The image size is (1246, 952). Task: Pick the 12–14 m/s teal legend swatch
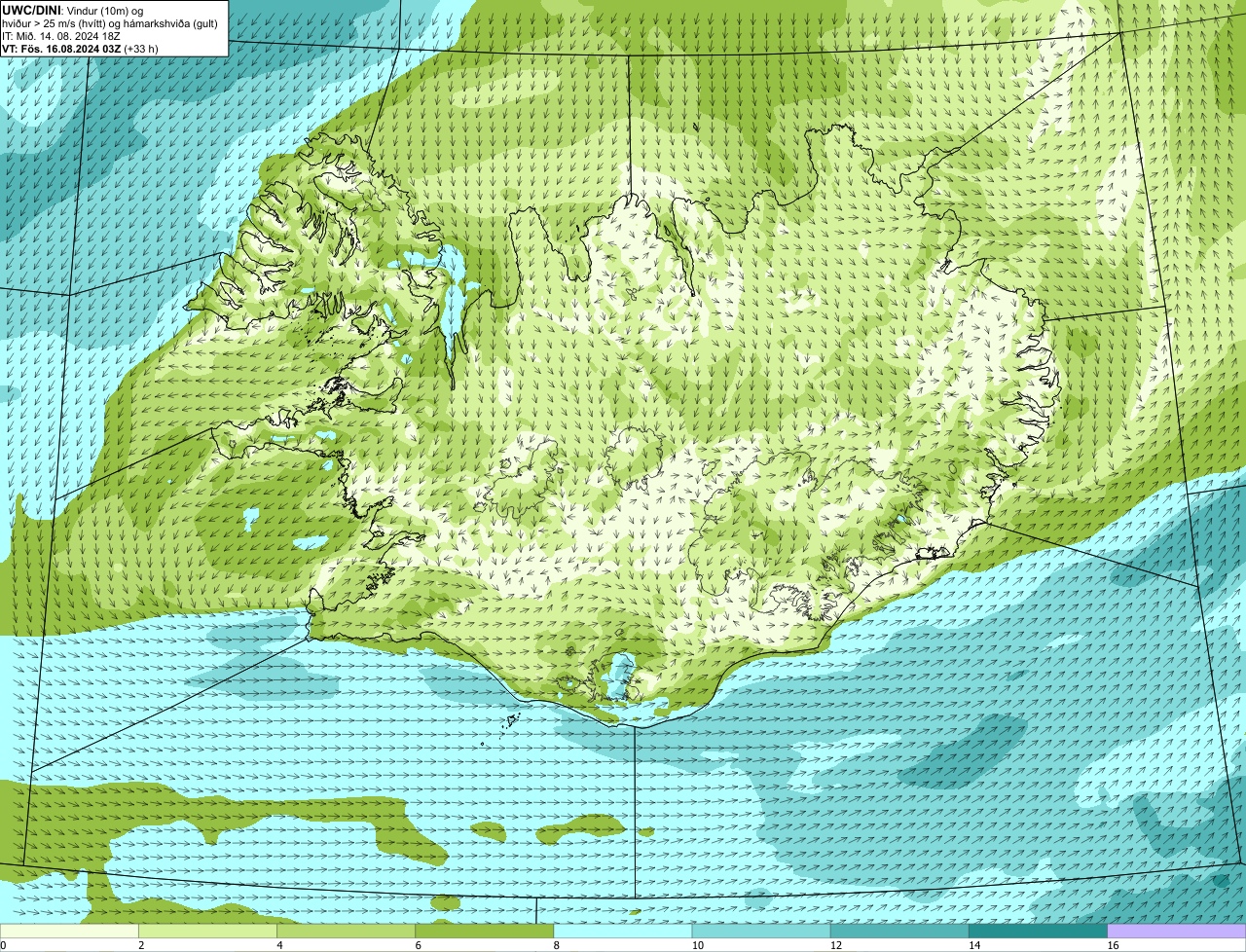pyautogui.click(x=899, y=931)
